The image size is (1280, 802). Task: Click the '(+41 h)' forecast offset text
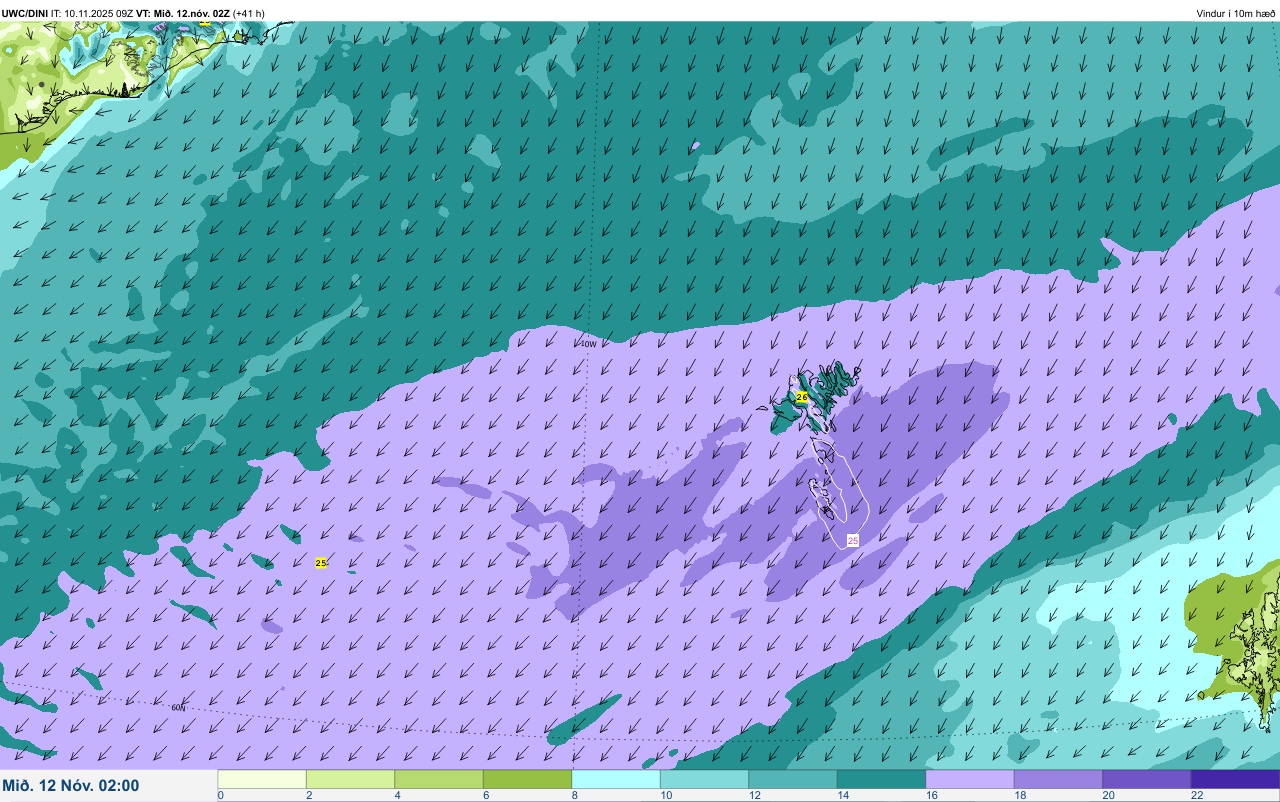pos(249,13)
